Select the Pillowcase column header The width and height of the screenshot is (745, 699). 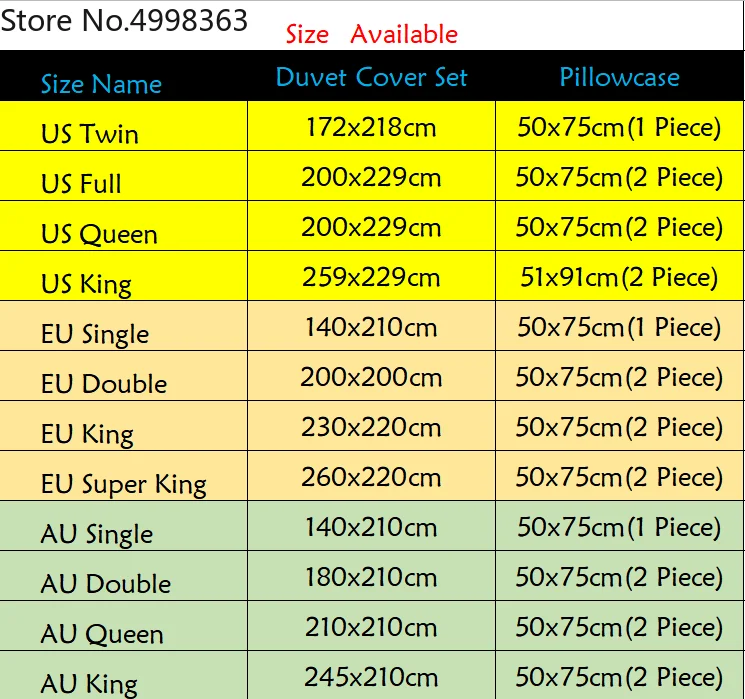pyautogui.click(x=619, y=78)
